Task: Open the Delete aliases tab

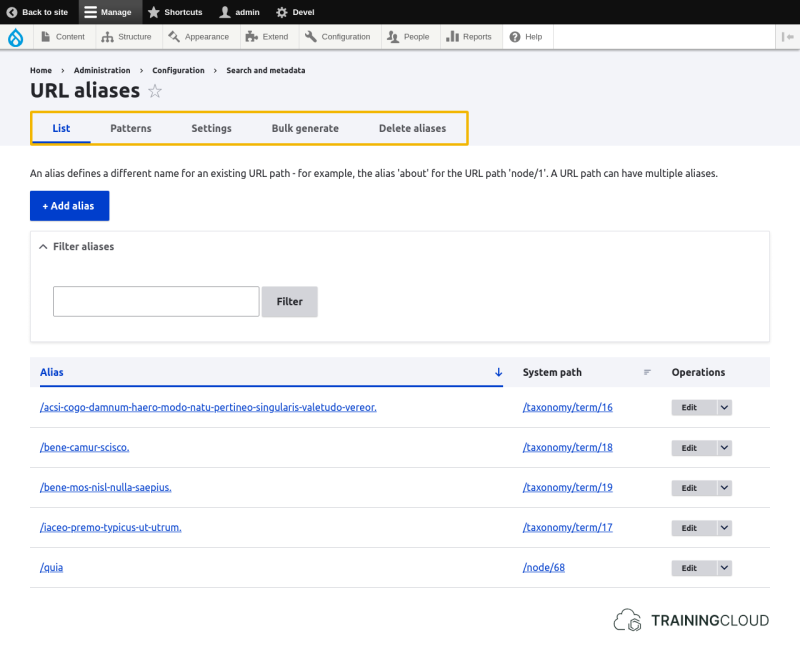Action: tap(412, 128)
